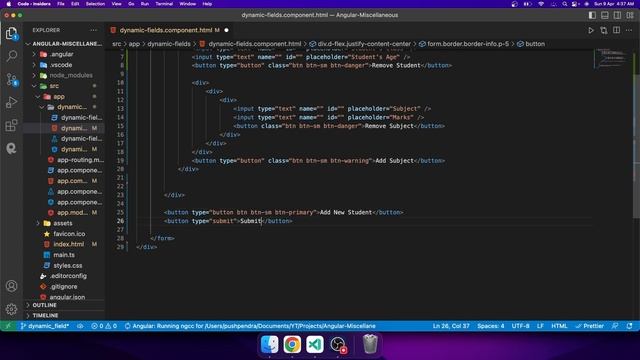This screenshot has width=640, height=360.
Task: Open Source Control view in activity bar
Action: (x=11, y=79)
